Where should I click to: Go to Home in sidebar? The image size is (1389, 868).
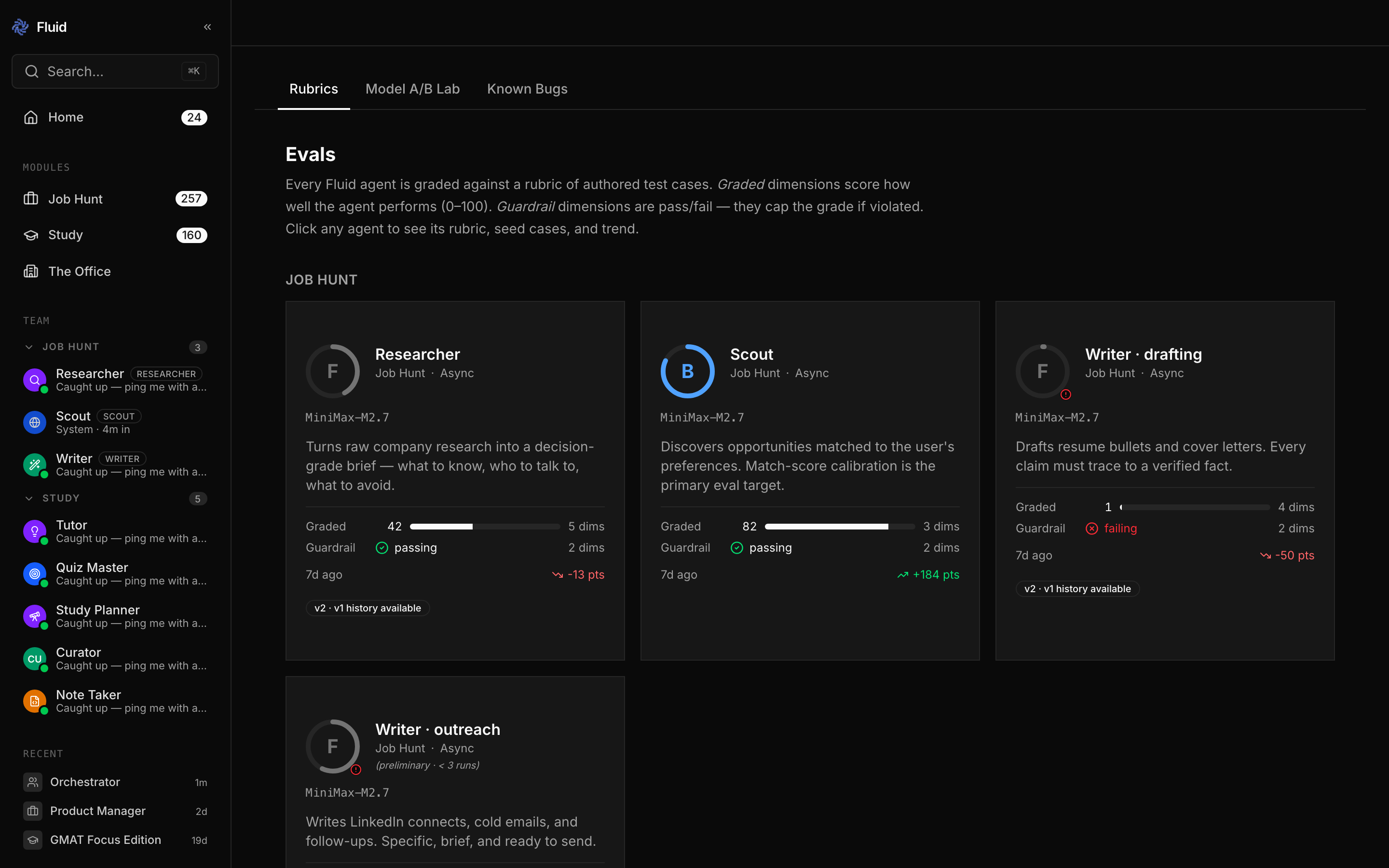pyautogui.click(x=115, y=117)
